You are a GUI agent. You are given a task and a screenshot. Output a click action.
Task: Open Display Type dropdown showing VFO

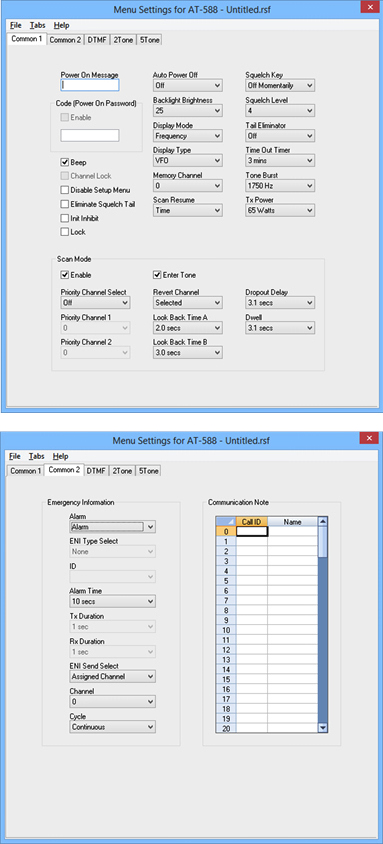pyautogui.click(x=187, y=160)
